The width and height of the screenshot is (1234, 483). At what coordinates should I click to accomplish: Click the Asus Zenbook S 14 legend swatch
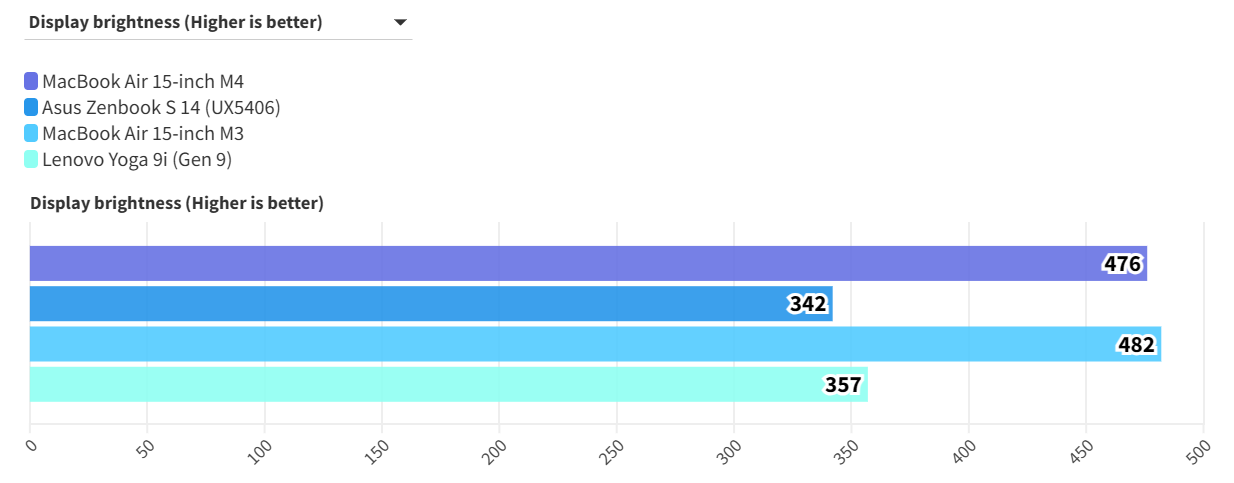click(x=31, y=108)
